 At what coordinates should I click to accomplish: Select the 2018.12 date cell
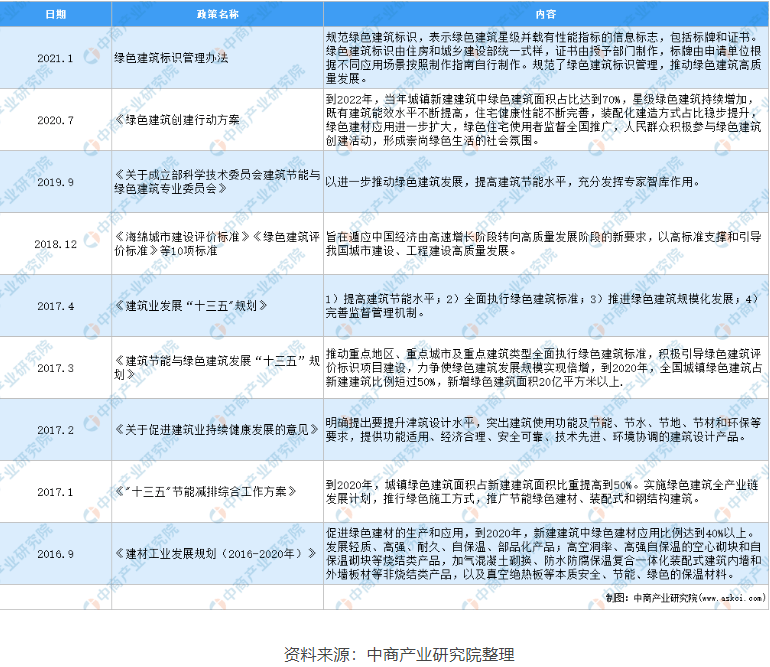[56, 243]
